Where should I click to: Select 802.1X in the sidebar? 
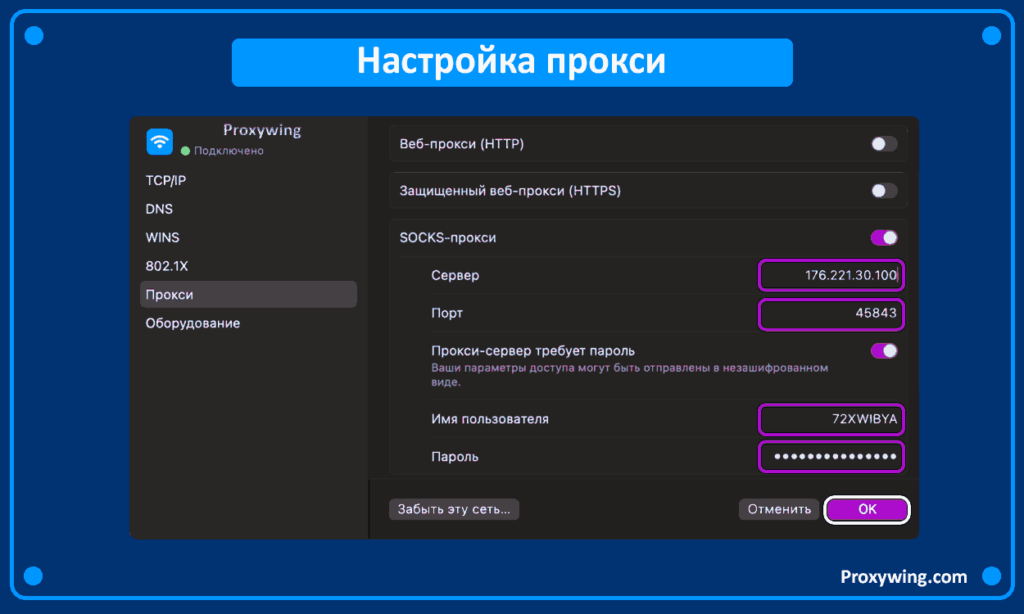pyautogui.click(x=167, y=266)
